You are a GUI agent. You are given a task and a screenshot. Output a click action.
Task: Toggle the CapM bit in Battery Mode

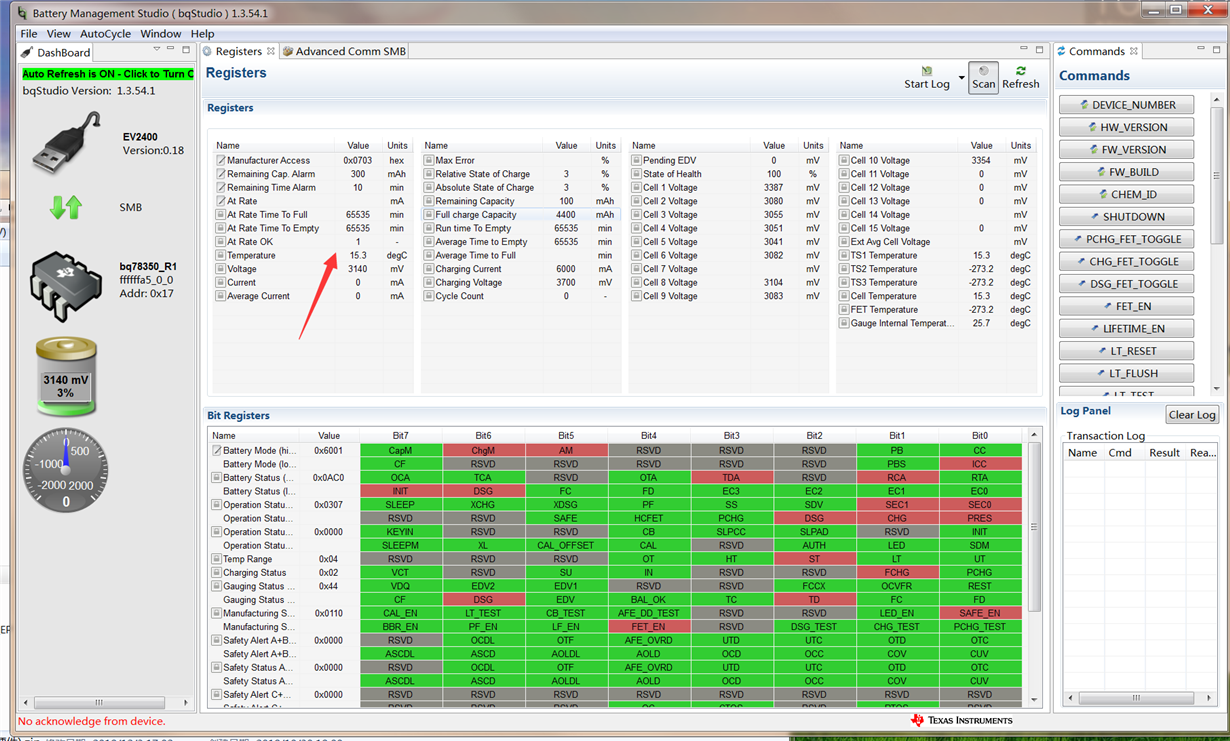[400, 451]
